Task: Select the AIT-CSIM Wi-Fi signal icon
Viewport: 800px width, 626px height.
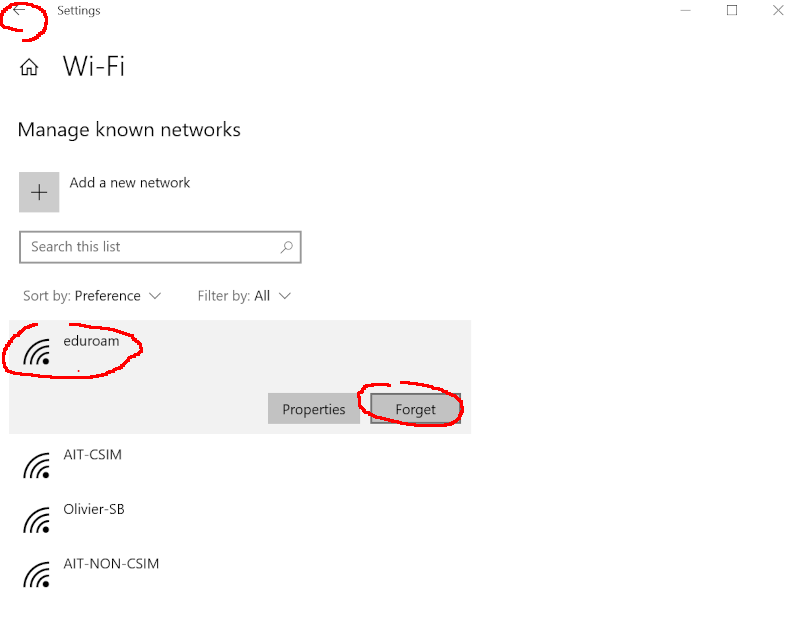Action: [x=37, y=465]
